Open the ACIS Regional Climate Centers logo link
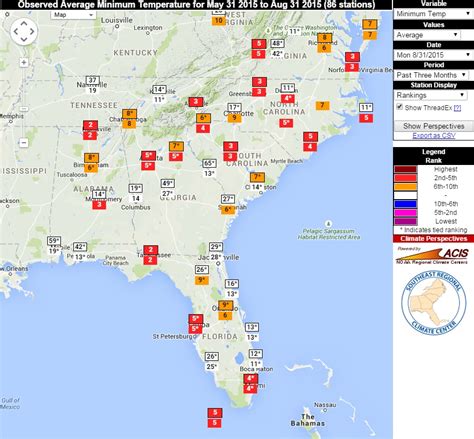The image size is (474, 439). 433,256
